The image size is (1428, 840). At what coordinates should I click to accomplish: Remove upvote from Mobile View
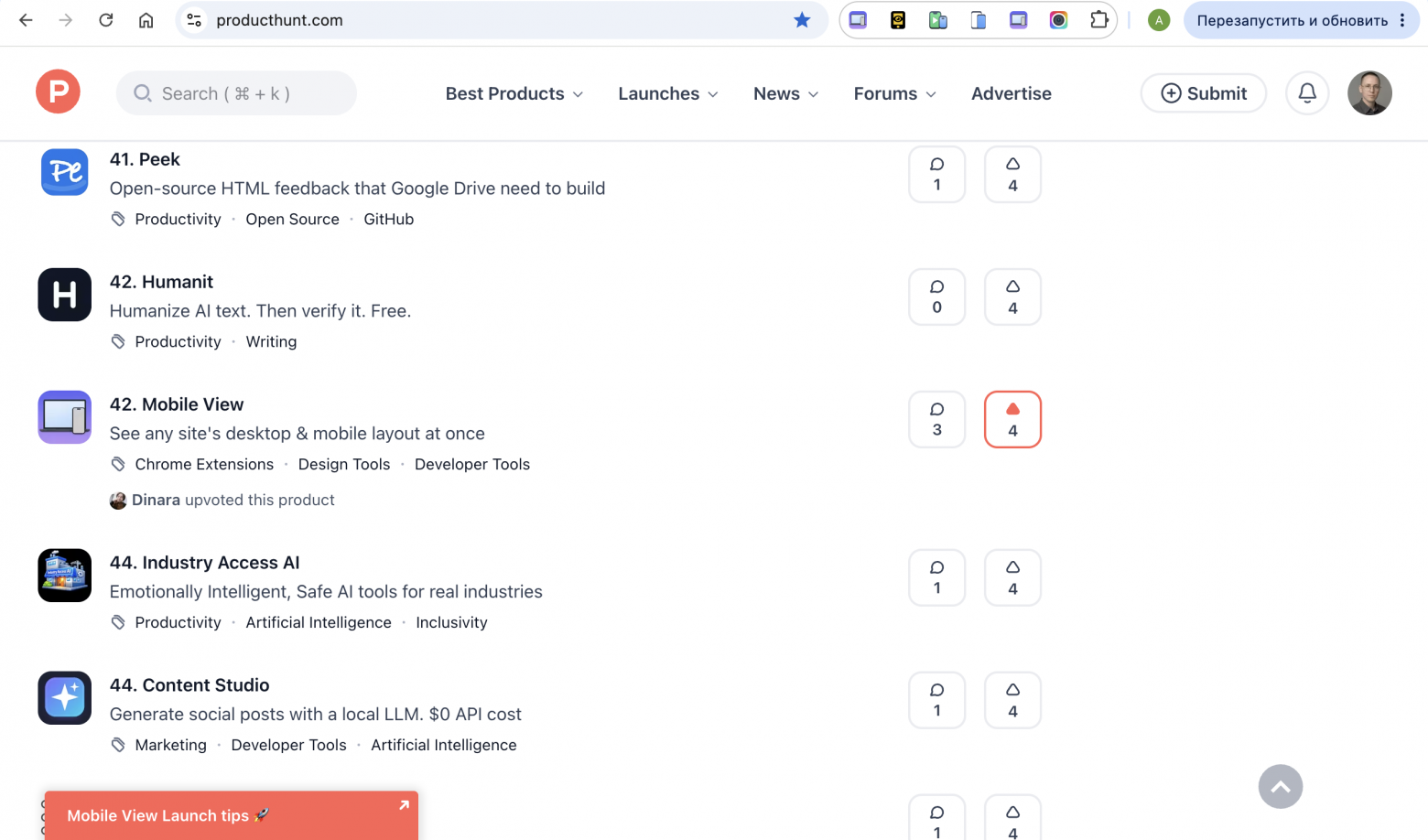click(x=1012, y=419)
